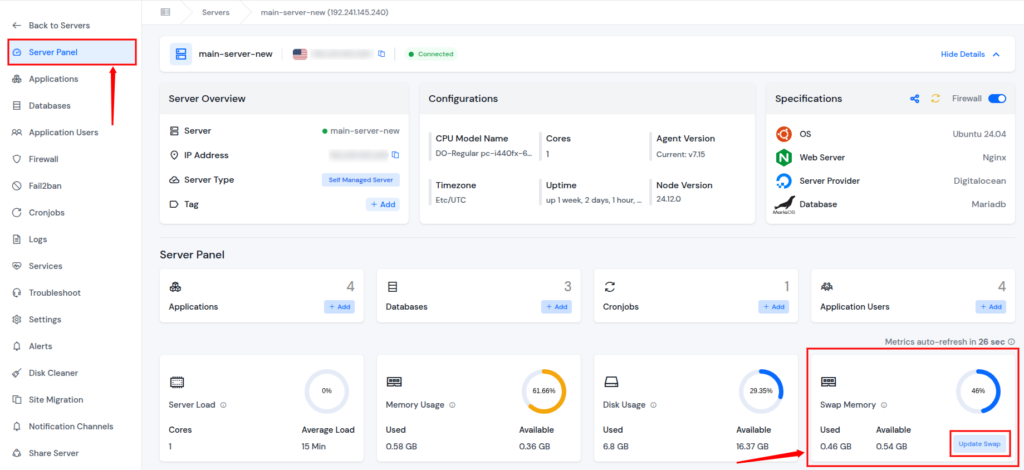
Task: Click the refresh icon in Specifications header
Action: point(936,99)
